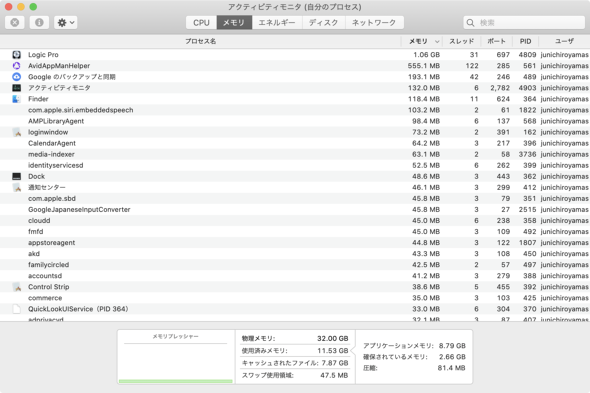This screenshot has width=590, height=393.
Task: Click the Google backup and sync icon
Action: click(17, 77)
